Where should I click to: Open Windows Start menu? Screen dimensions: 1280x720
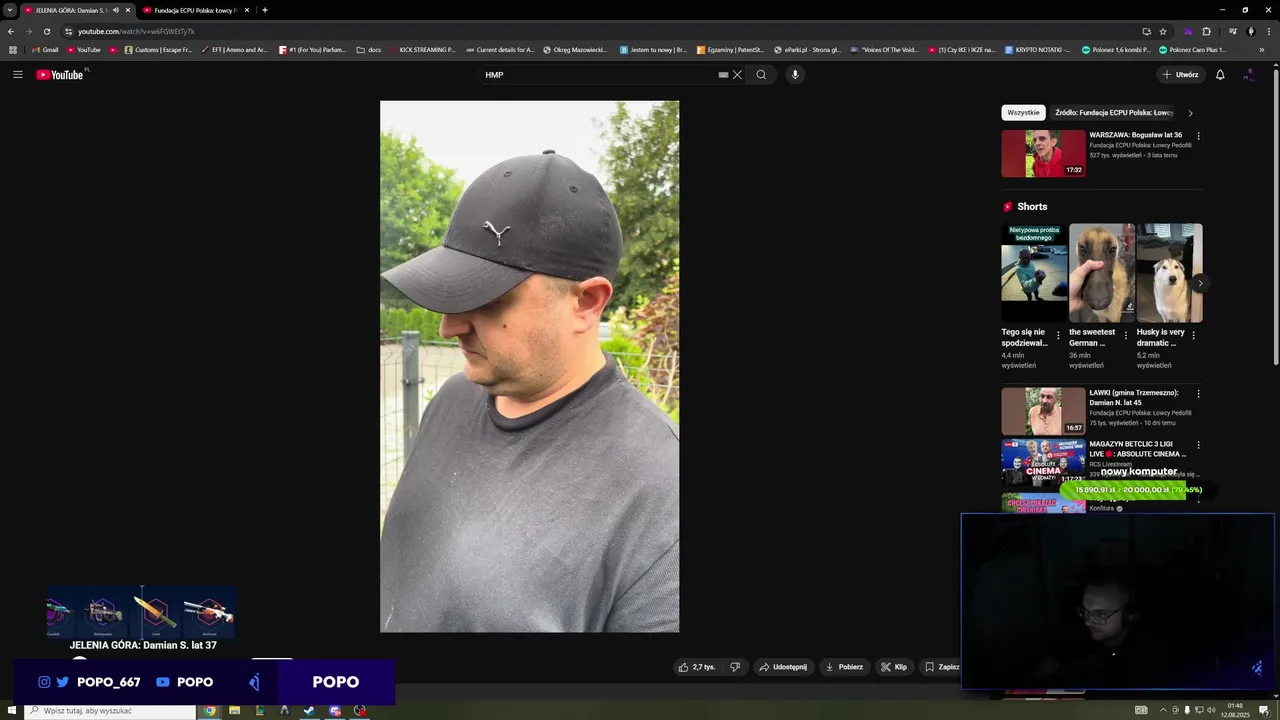pos(10,711)
